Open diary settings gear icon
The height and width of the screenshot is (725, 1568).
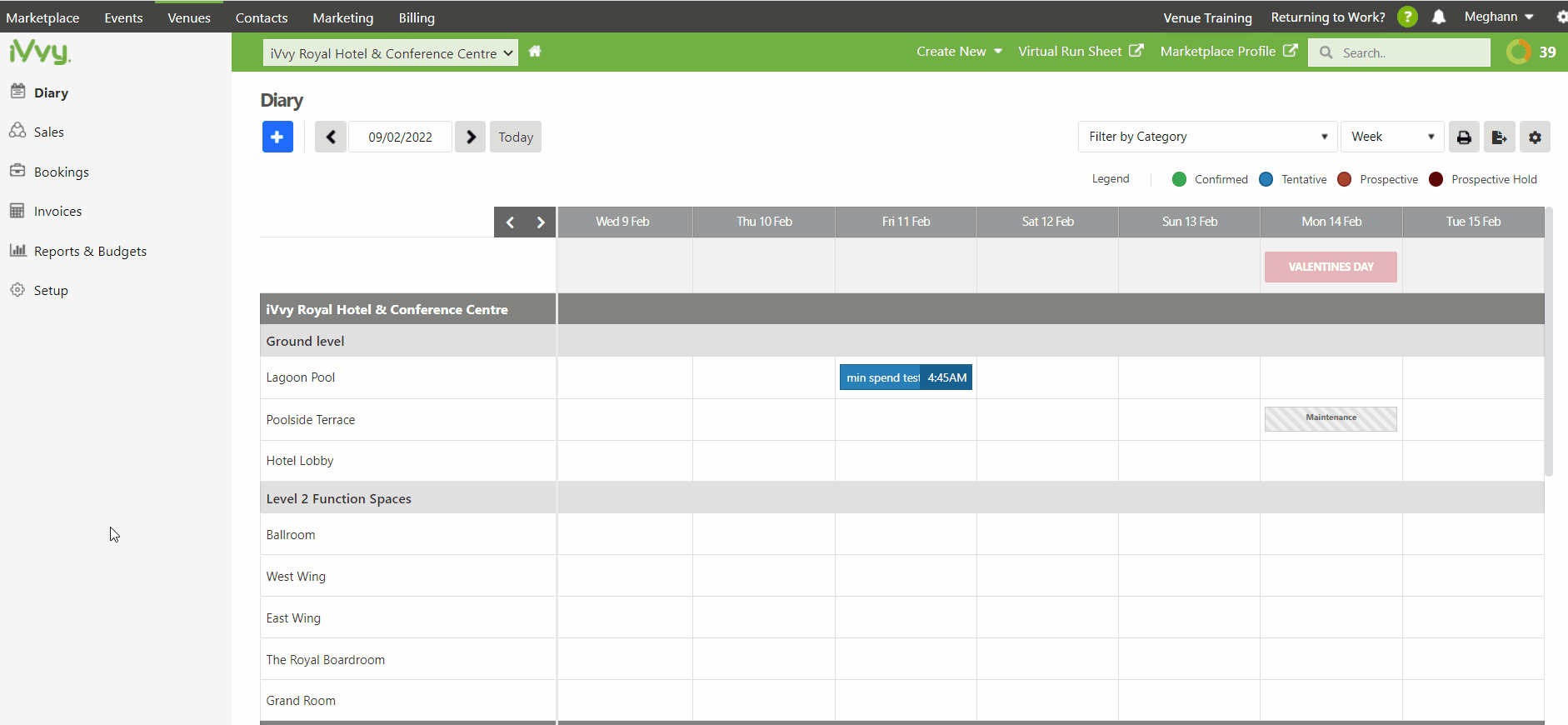point(1535,137)
